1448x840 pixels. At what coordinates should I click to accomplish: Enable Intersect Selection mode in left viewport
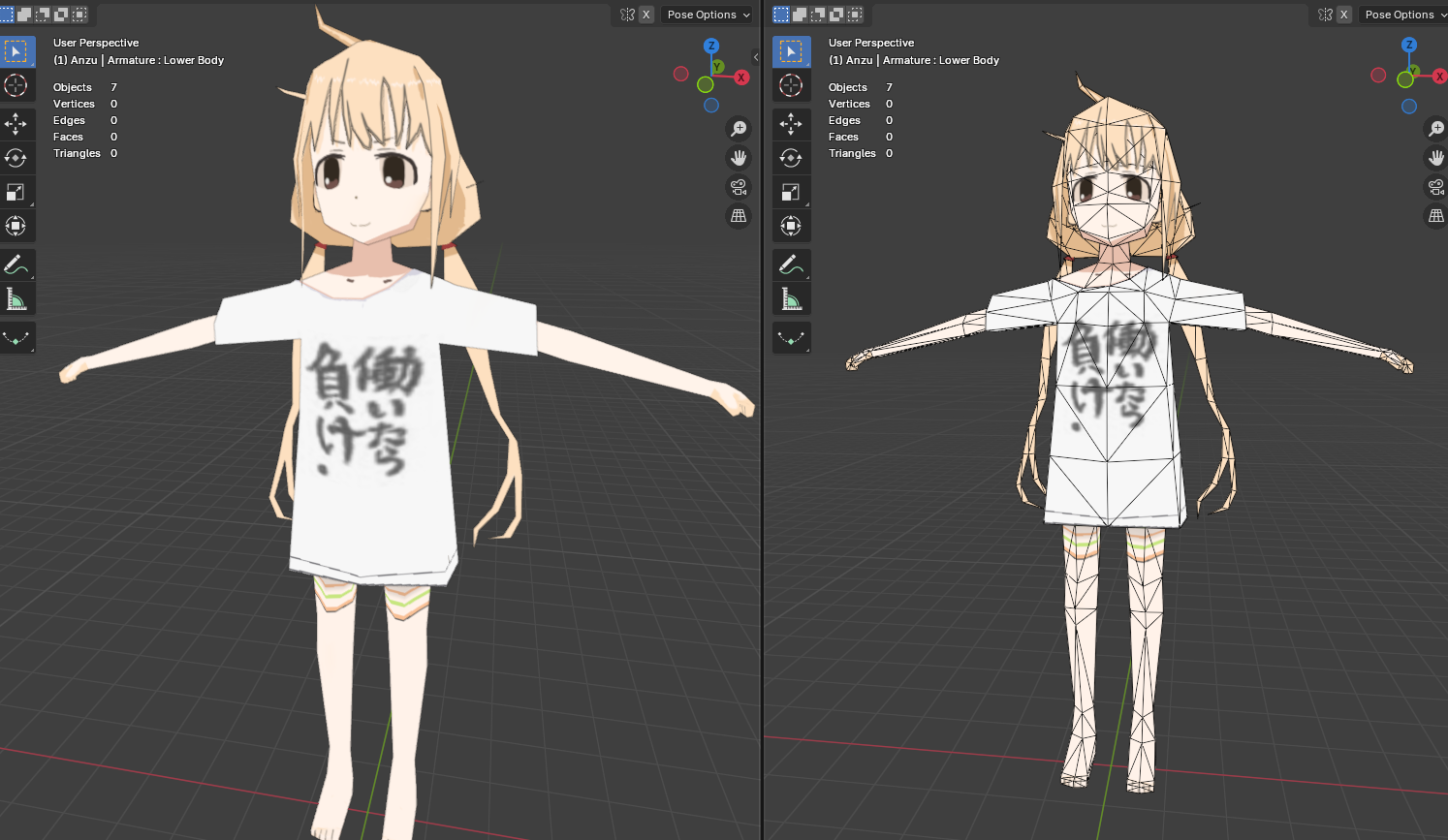(79, 15)
